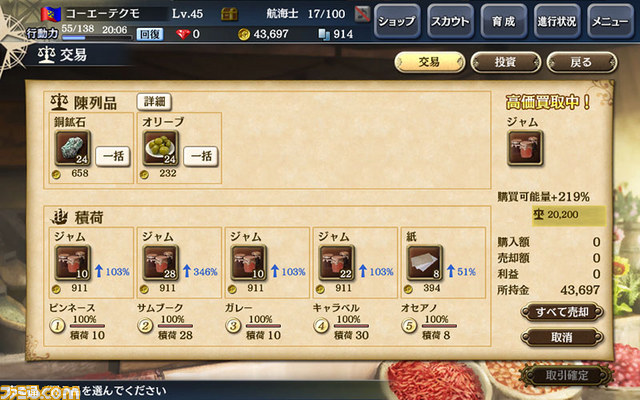
Task: Tap the jam cargo icon on ship 2 (サムブーク)
Action: point(161,263)
